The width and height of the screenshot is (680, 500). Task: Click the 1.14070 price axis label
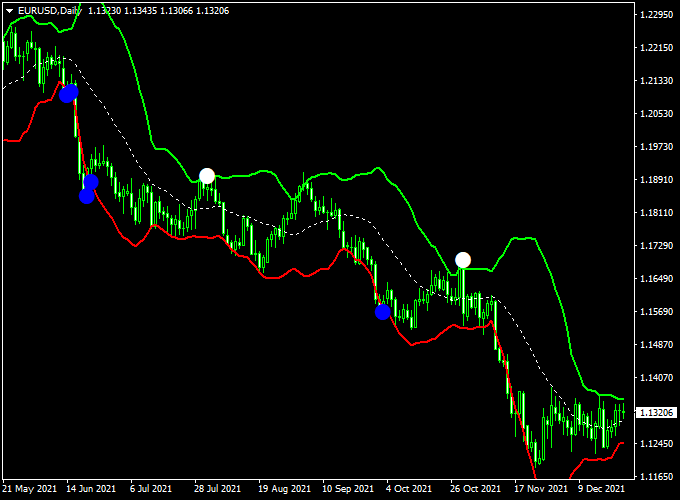pyautogui.click(x=657, y=378)
